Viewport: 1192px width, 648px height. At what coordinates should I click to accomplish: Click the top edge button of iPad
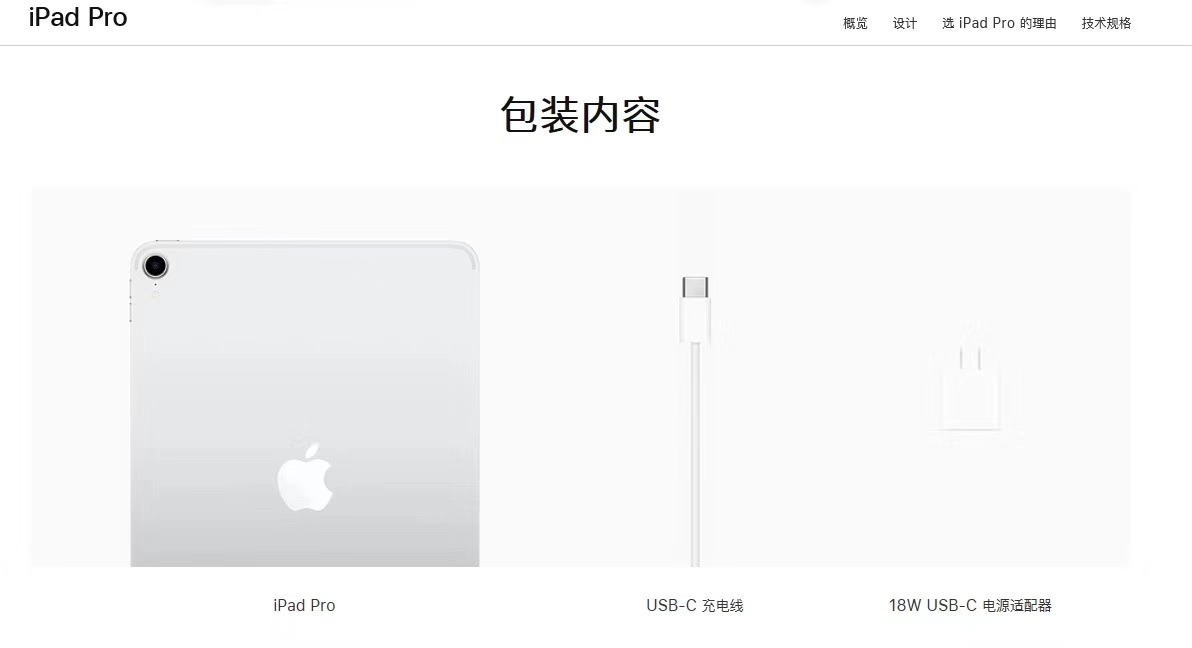pos(167,241)
